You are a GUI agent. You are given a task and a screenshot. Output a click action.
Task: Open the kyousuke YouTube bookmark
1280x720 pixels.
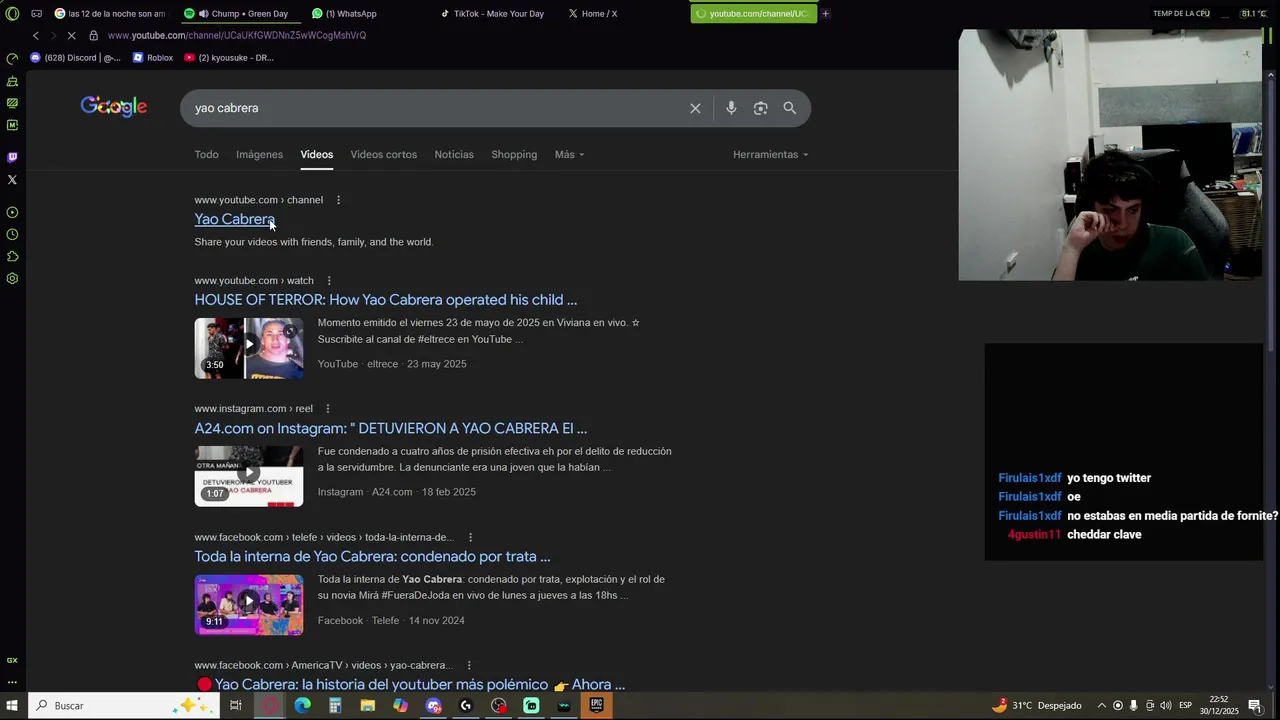(x=229, y=58)
